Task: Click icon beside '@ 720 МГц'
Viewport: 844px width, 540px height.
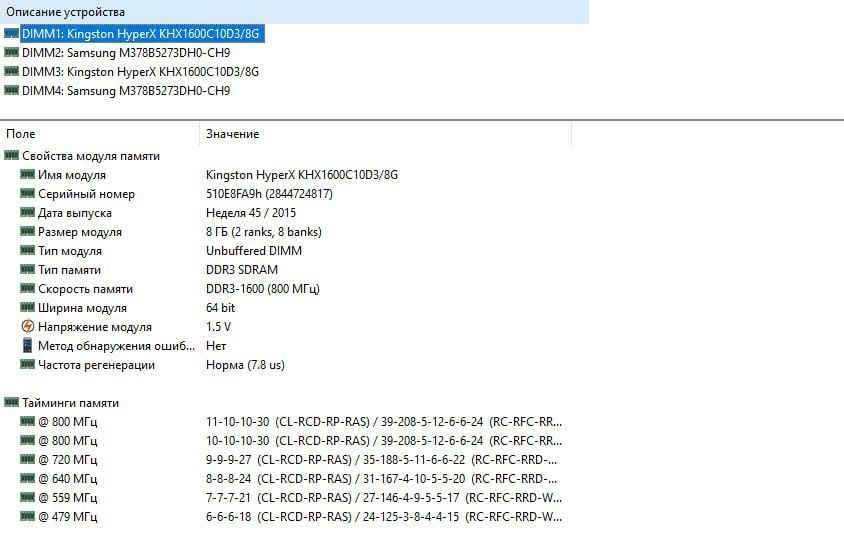Action: click(x=27, y=459)
